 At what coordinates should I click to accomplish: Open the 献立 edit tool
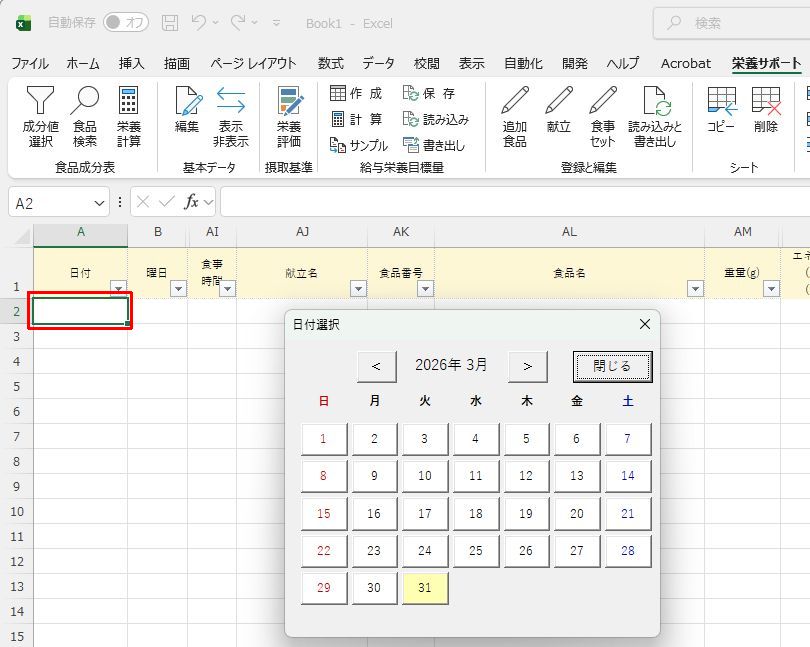coord(558,110)
